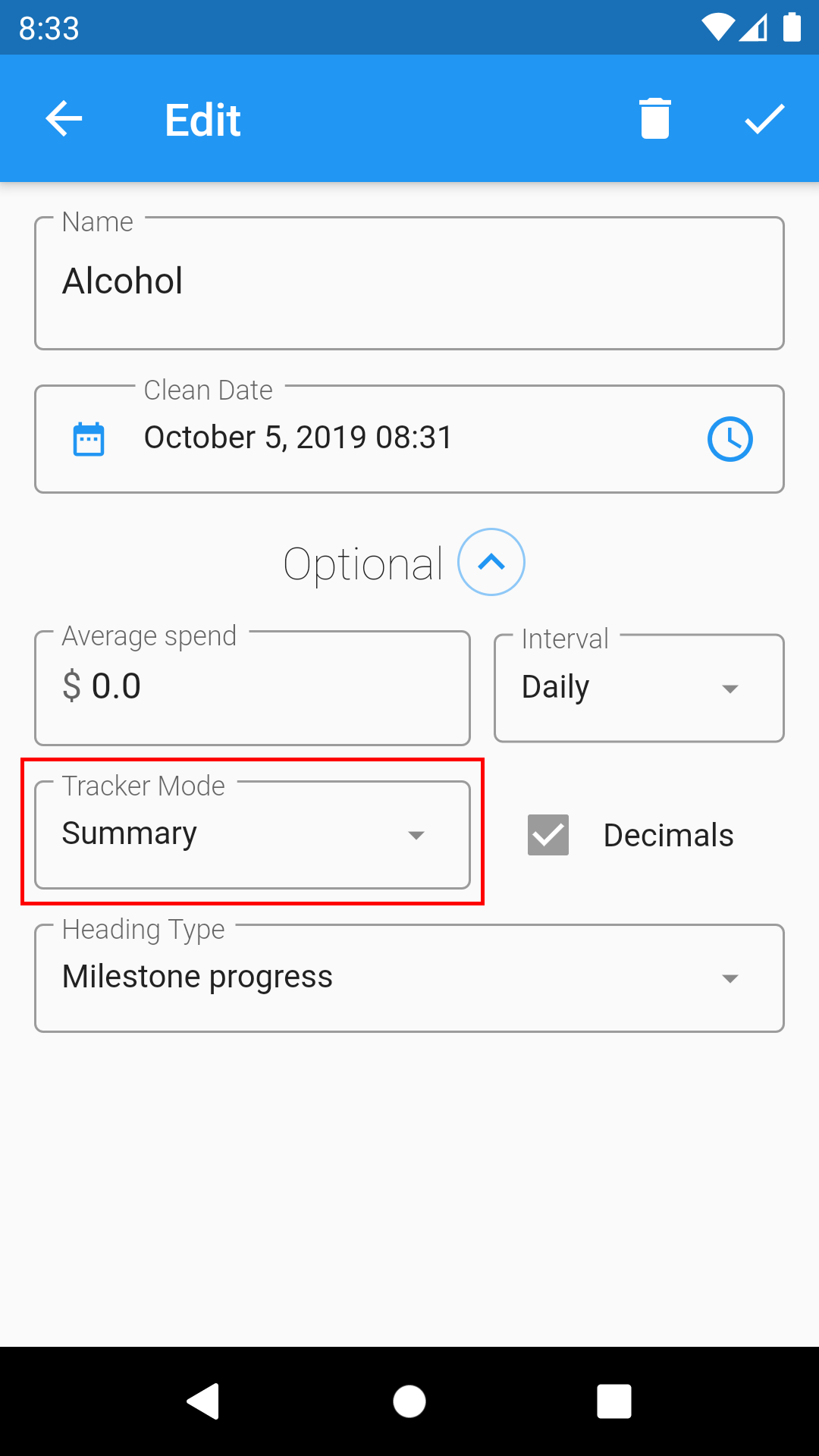
Task: Open clock time picker icon
Action: pyautogui.click(x=730, y=439)
